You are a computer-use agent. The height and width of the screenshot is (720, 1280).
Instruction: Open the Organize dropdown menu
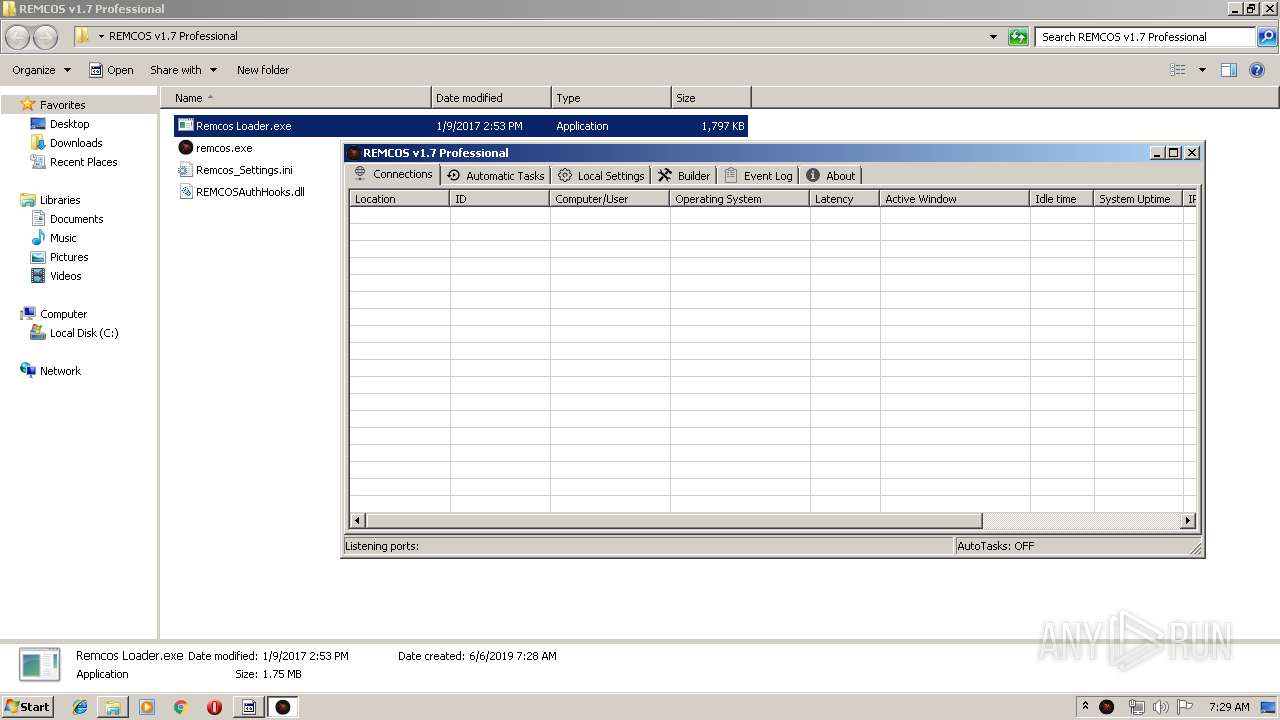click(41, 70)
